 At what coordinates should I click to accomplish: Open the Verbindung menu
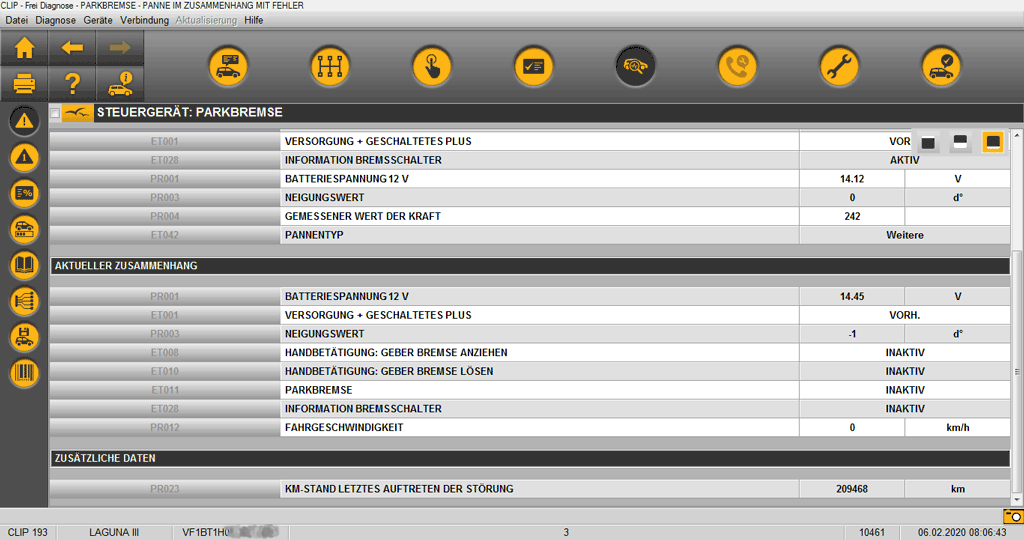point(144,20)
